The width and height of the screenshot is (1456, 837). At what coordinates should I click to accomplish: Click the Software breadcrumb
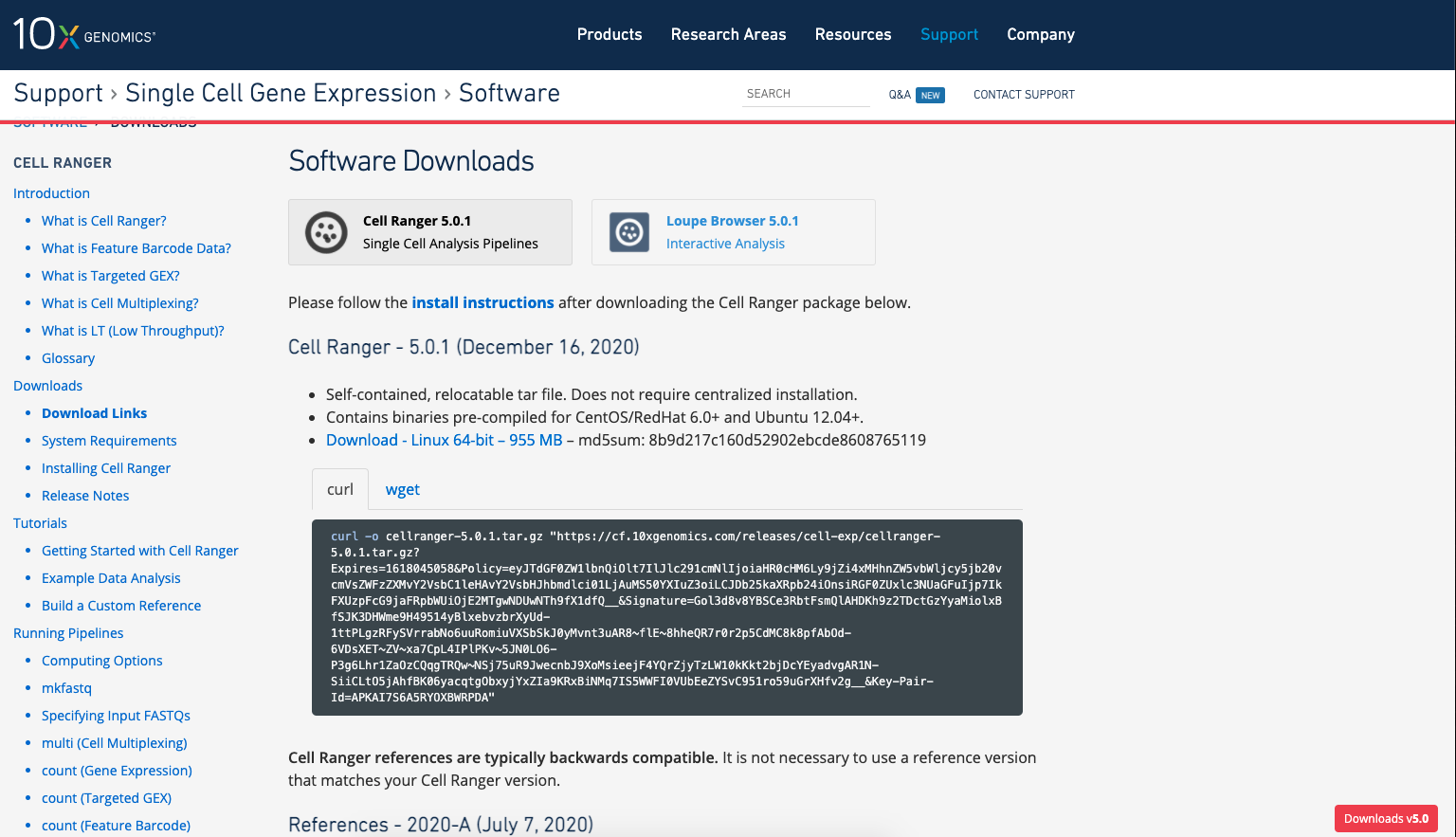509,93
